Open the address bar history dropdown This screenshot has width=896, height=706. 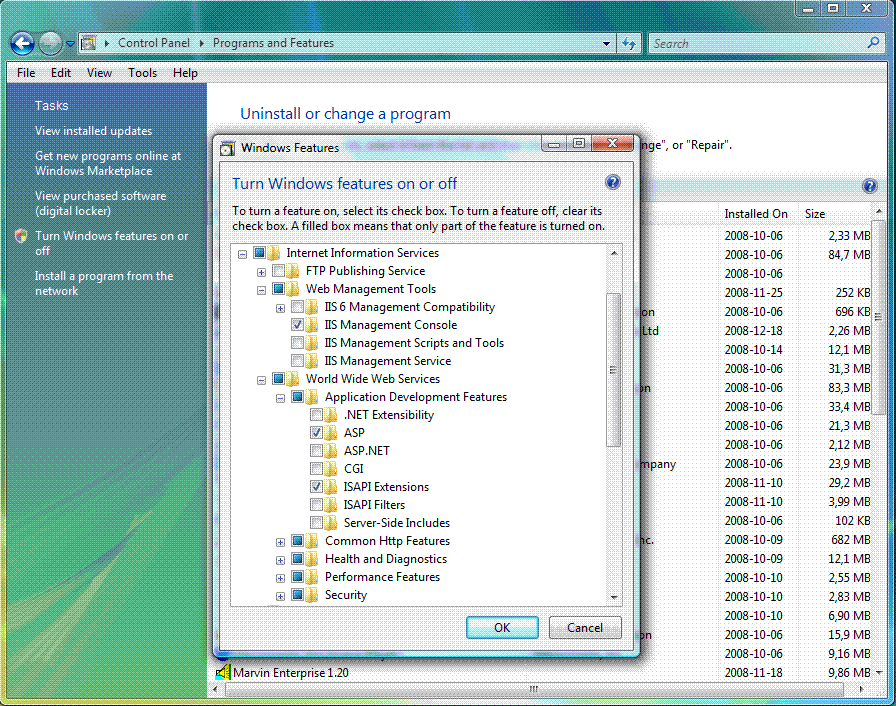[x=606, y=43]
